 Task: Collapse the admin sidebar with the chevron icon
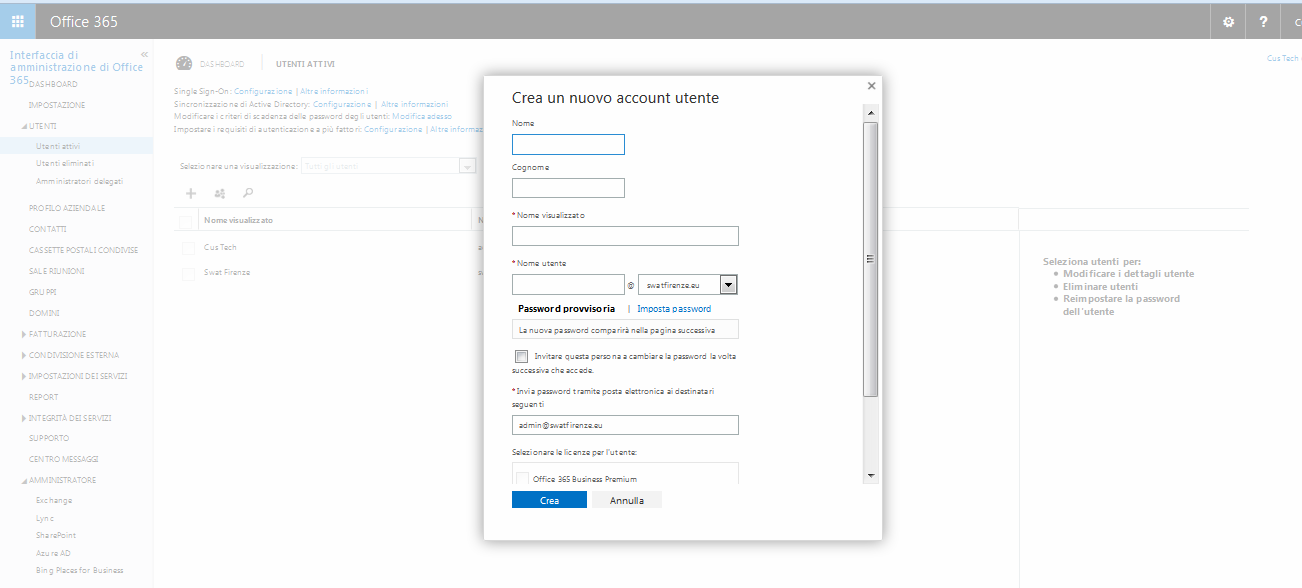click(143, 55)
